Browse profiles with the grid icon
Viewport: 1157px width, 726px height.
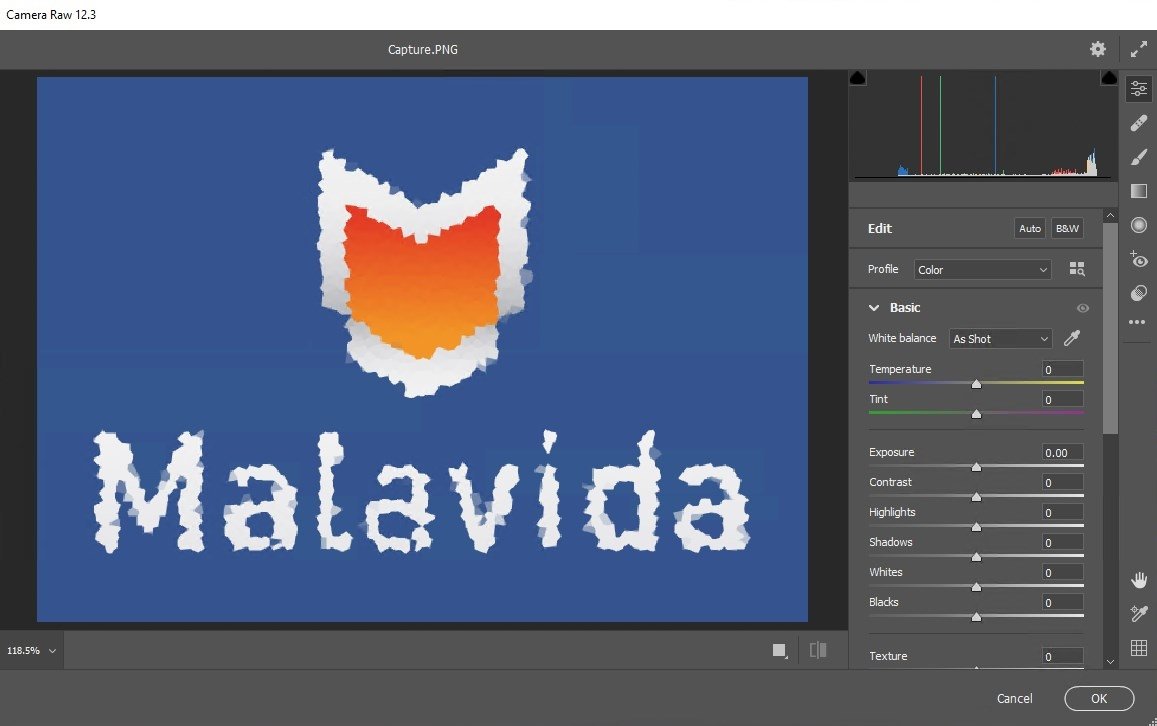(x=1077, y=269)
